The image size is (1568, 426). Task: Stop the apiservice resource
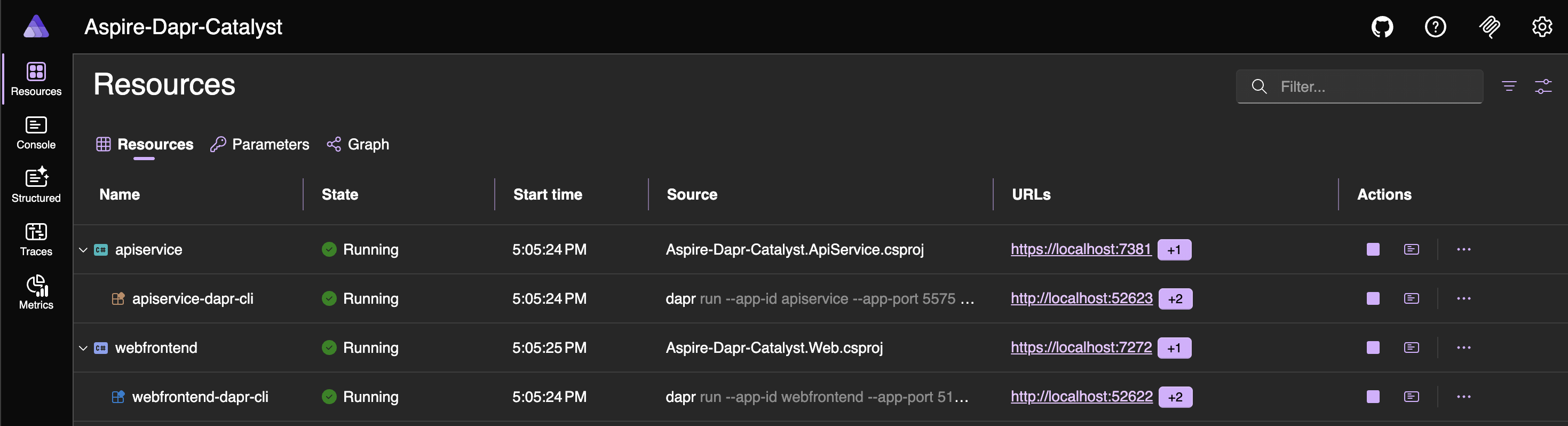(x=1373, y=249)
